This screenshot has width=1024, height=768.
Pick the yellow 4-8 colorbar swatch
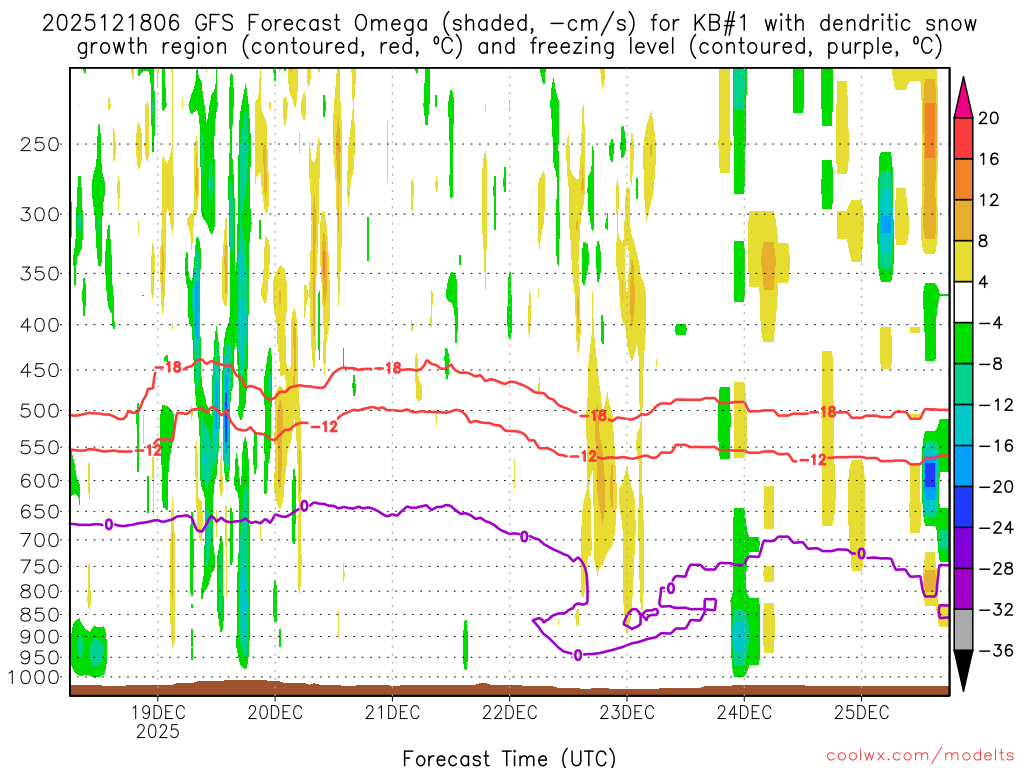(963, 261)
